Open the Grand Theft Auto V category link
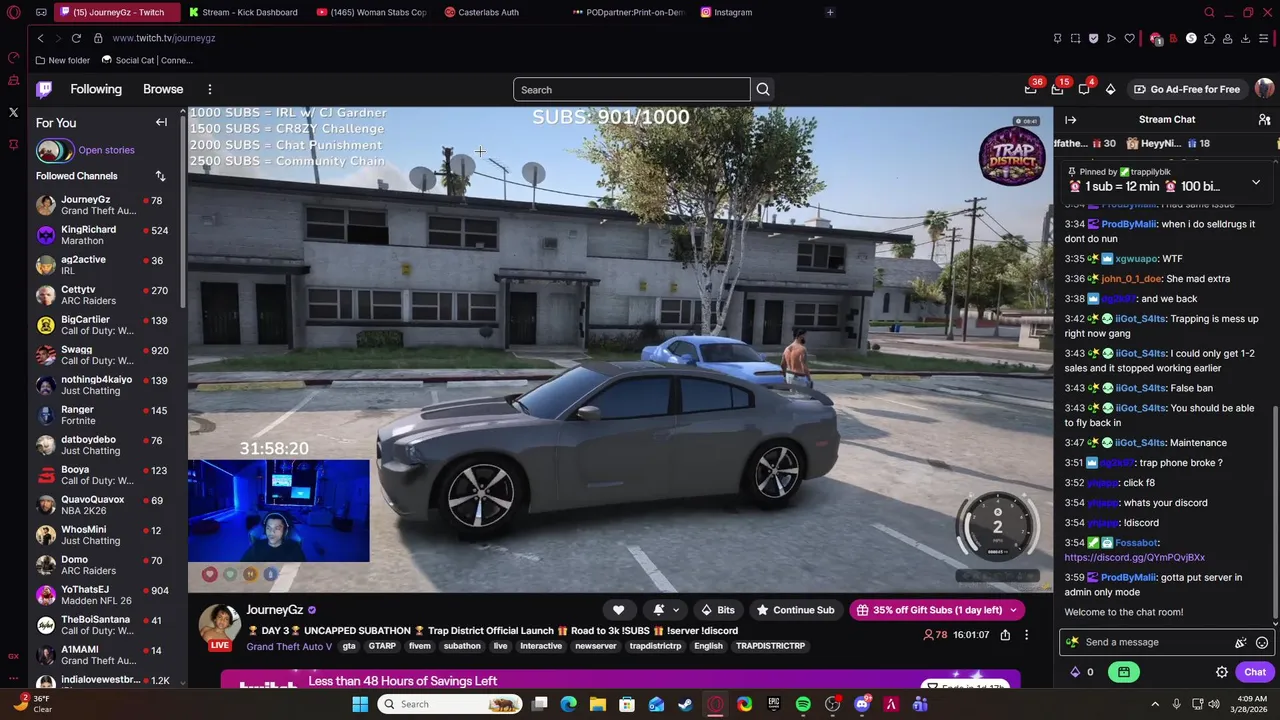The width and height of the screenshot is (1280, 720). point(289,647)
